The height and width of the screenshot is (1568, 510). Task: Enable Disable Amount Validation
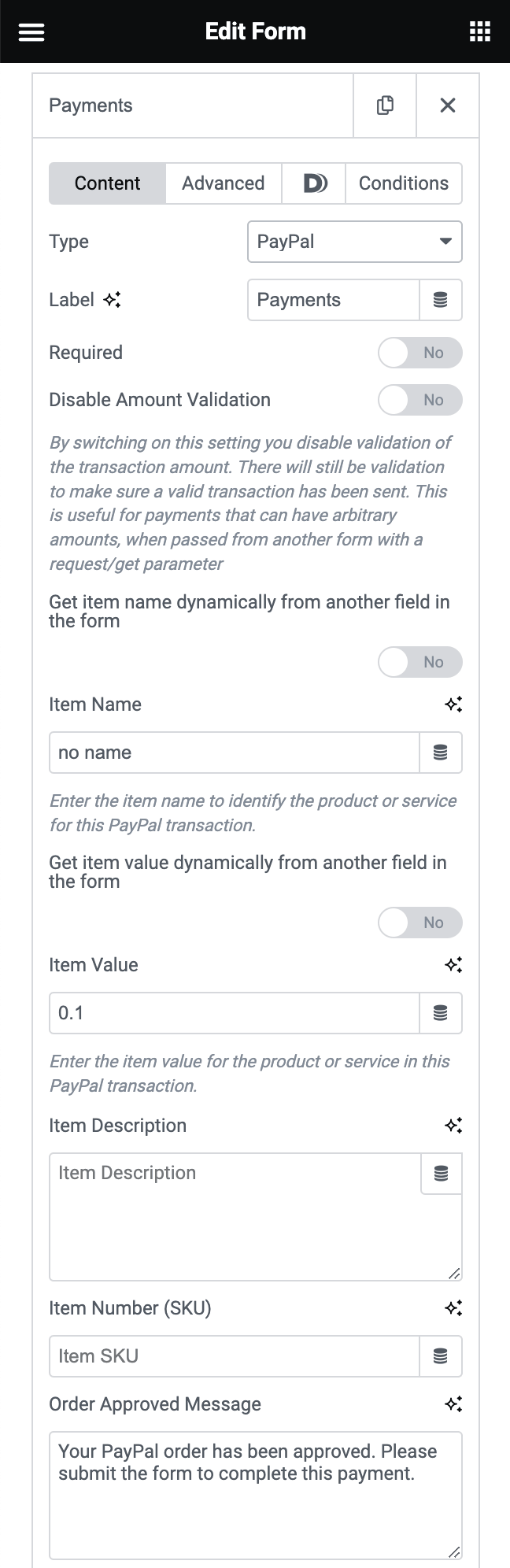pyautogui.click(x=420, y=400)
